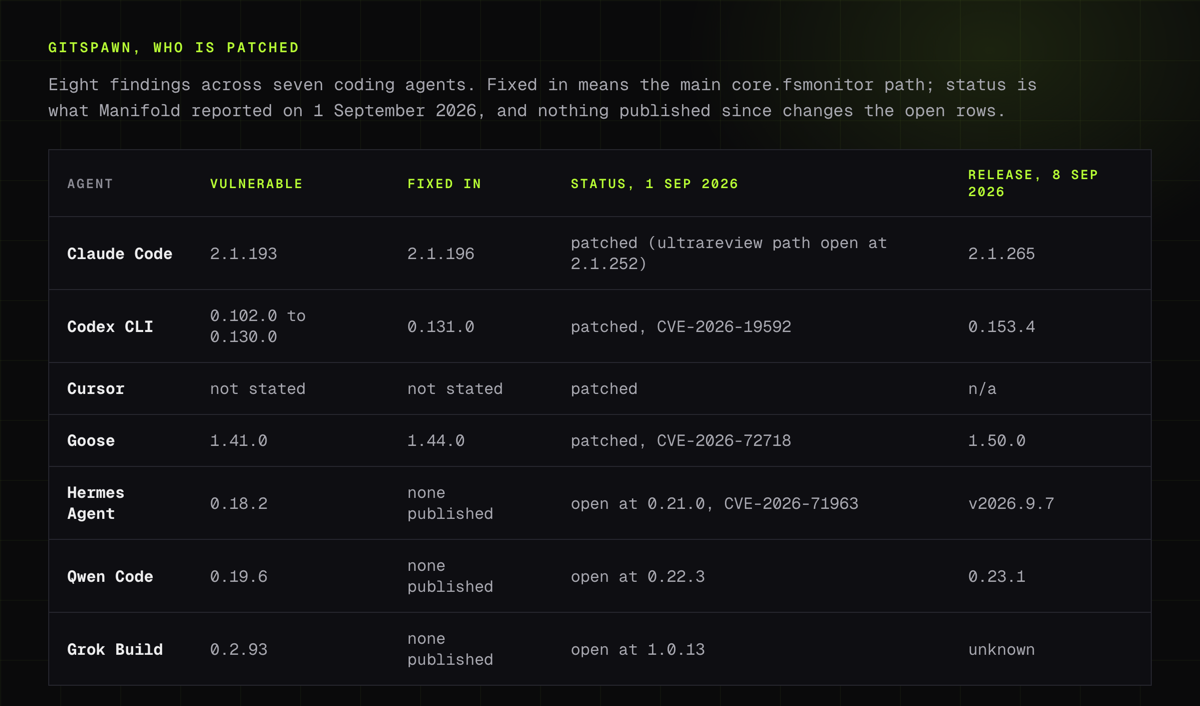Screen dimensions: 1200x706
Task: Select the Grok Build agent name
Action: click(115, 650)
